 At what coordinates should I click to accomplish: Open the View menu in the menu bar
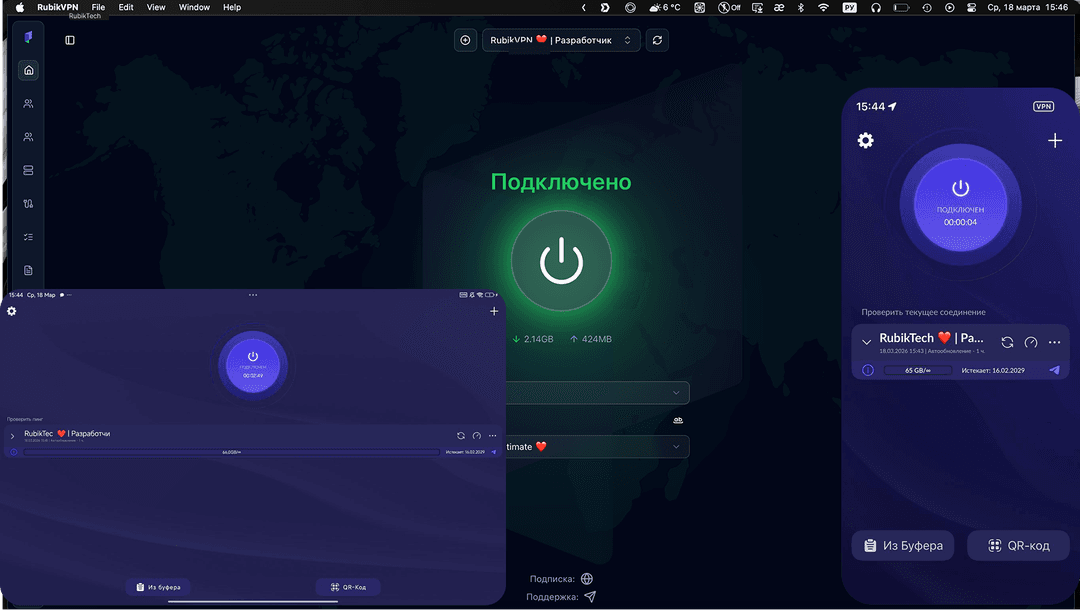[156, 7]
